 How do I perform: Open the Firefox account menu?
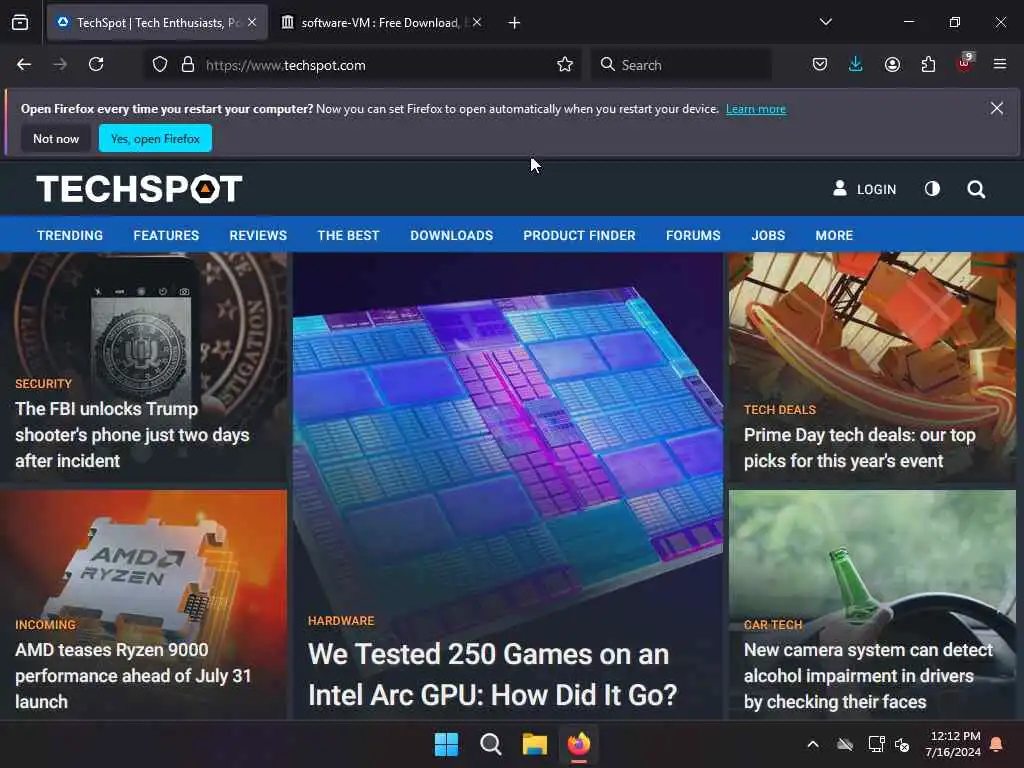892,65
